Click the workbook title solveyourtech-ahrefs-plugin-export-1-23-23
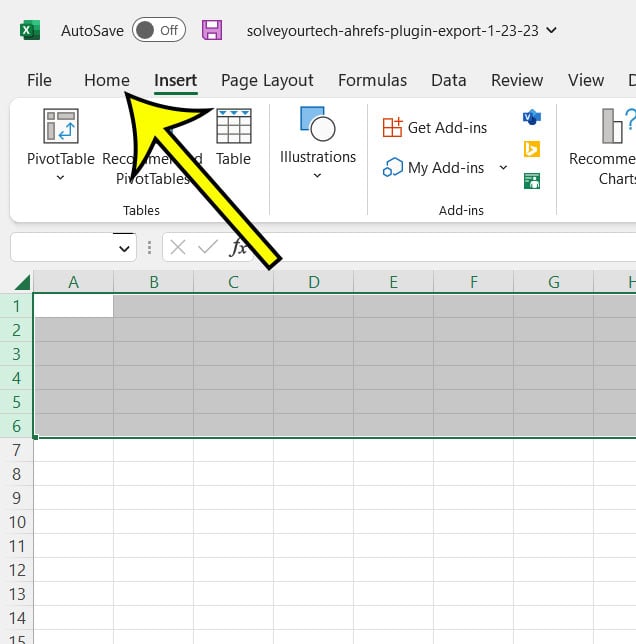 (x=393, y=31)
